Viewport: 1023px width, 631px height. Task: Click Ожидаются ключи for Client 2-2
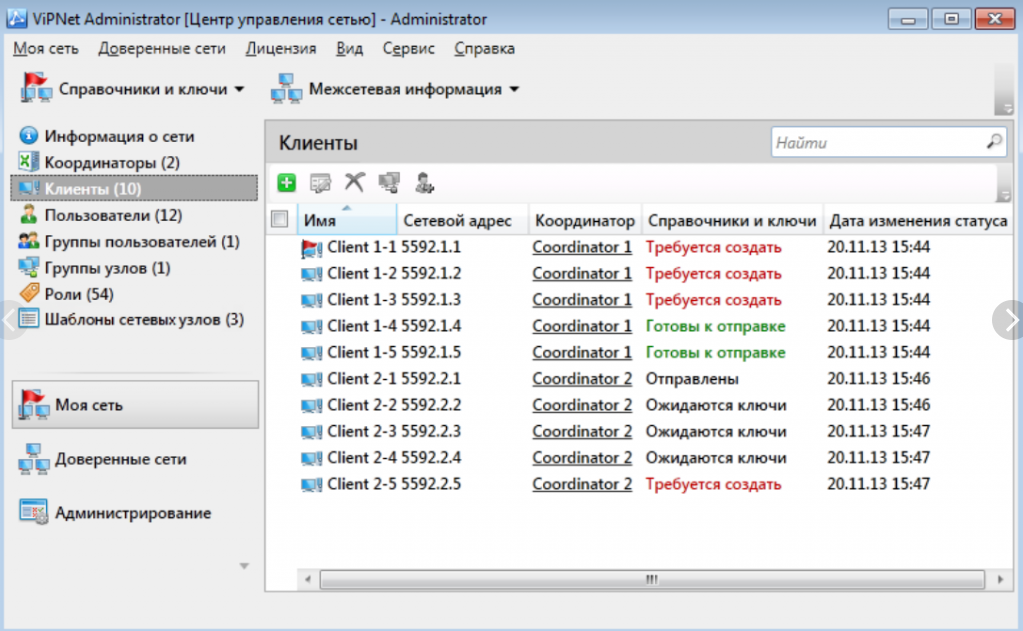[716, 405]
